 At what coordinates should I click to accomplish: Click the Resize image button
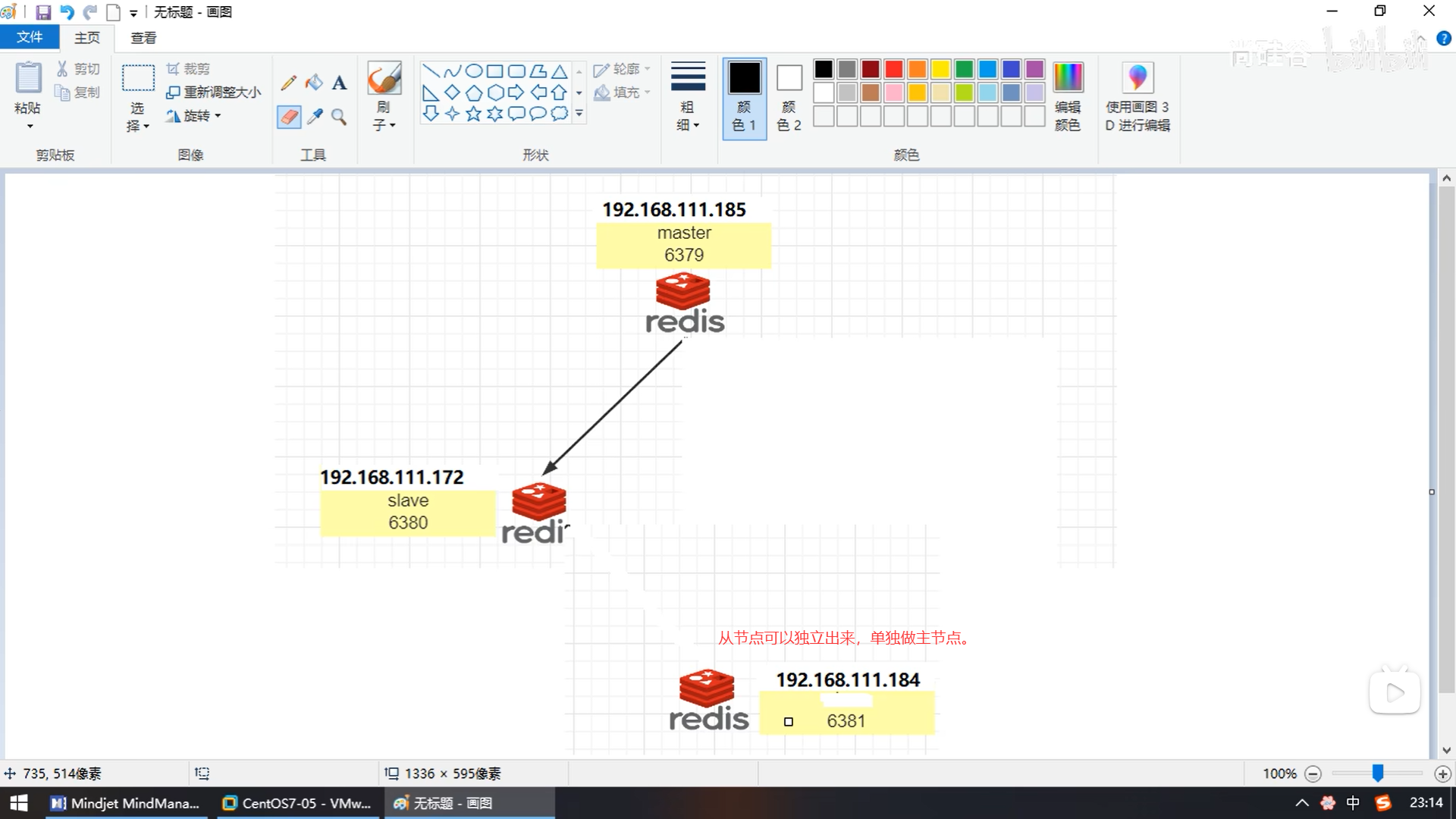tap(214, 92)
